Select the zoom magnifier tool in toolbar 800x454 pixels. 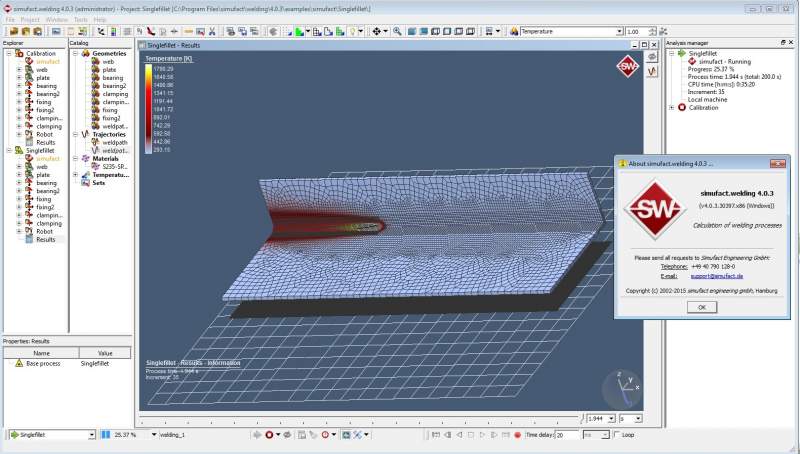(x=397, y=32)
